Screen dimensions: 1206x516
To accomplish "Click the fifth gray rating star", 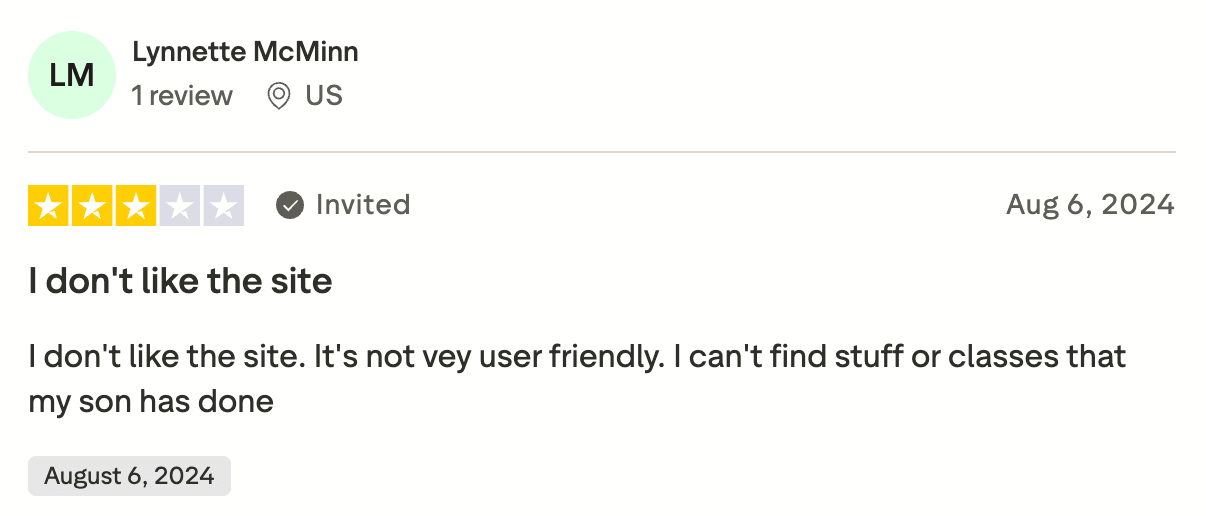I will tap(223, 205).
